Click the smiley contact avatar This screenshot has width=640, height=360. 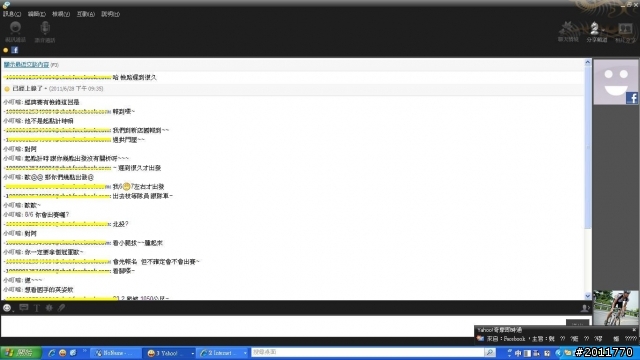pos(616,82)
